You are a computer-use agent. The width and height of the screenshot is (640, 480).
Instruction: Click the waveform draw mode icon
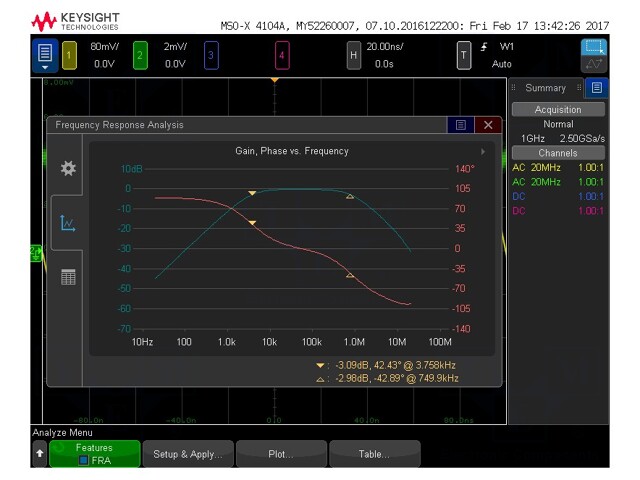coord(594,64)
